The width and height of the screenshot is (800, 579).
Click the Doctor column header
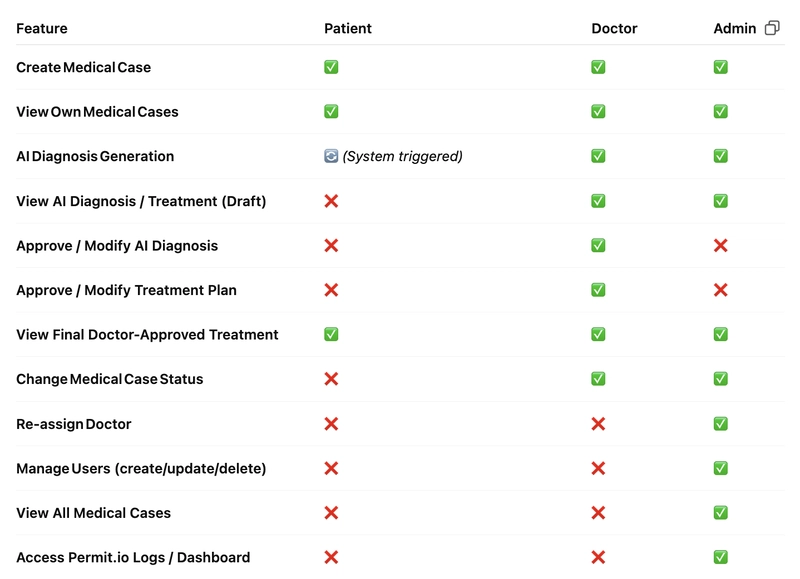pos(614,29)
